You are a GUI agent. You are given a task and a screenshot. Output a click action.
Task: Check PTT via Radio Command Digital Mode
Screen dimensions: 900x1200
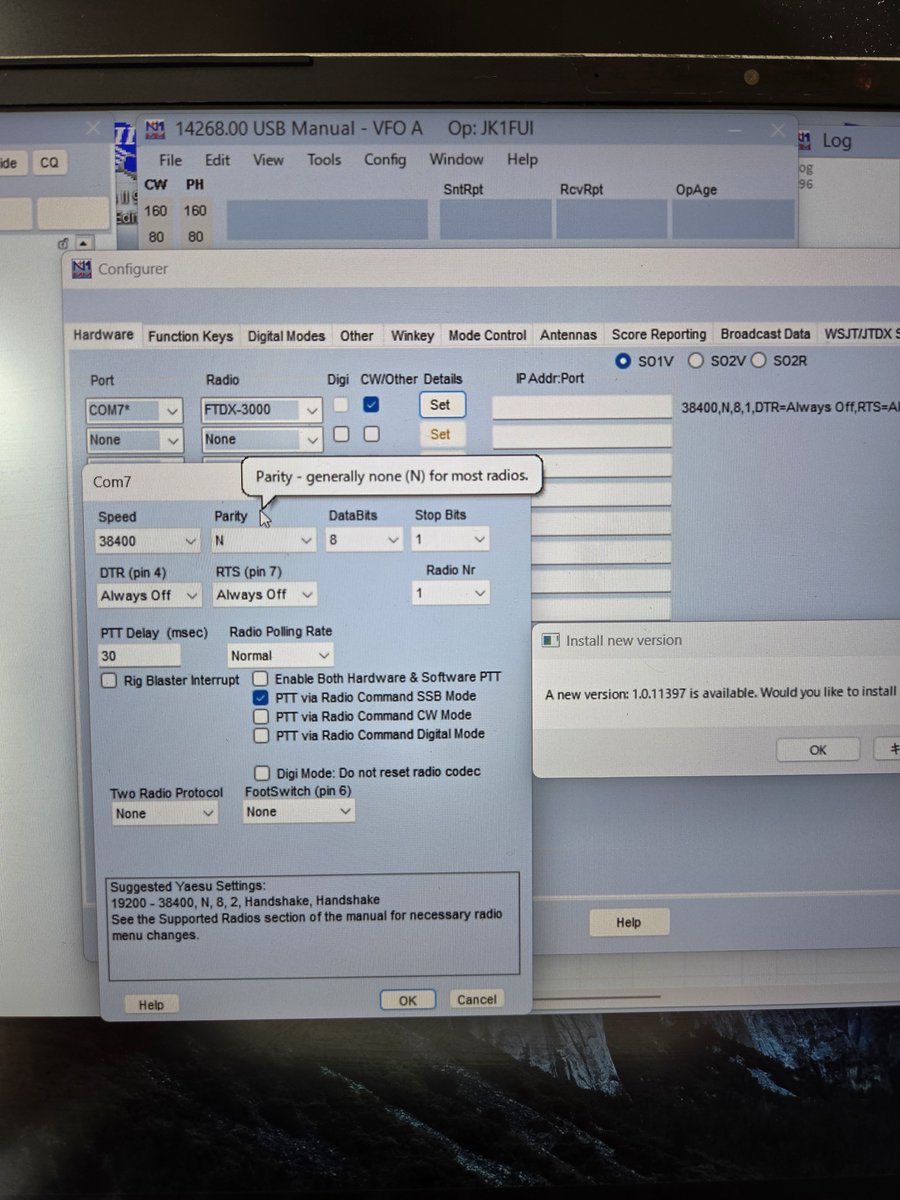coord(260,735)
